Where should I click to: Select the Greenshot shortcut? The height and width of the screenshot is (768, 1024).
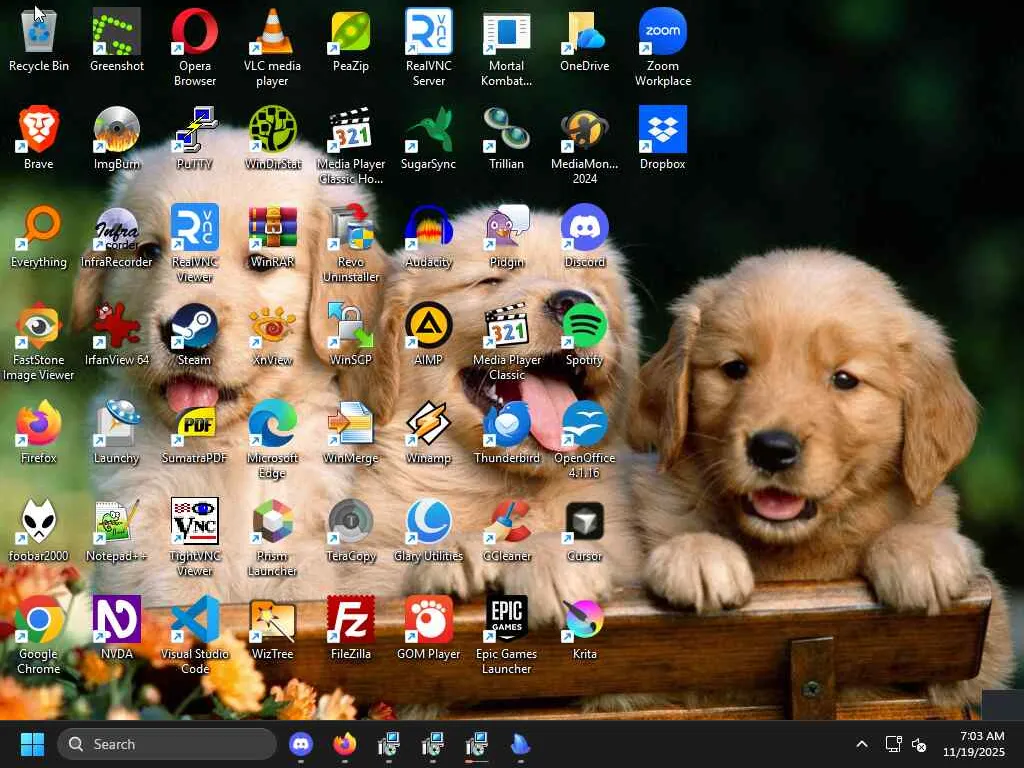[117, 40]
